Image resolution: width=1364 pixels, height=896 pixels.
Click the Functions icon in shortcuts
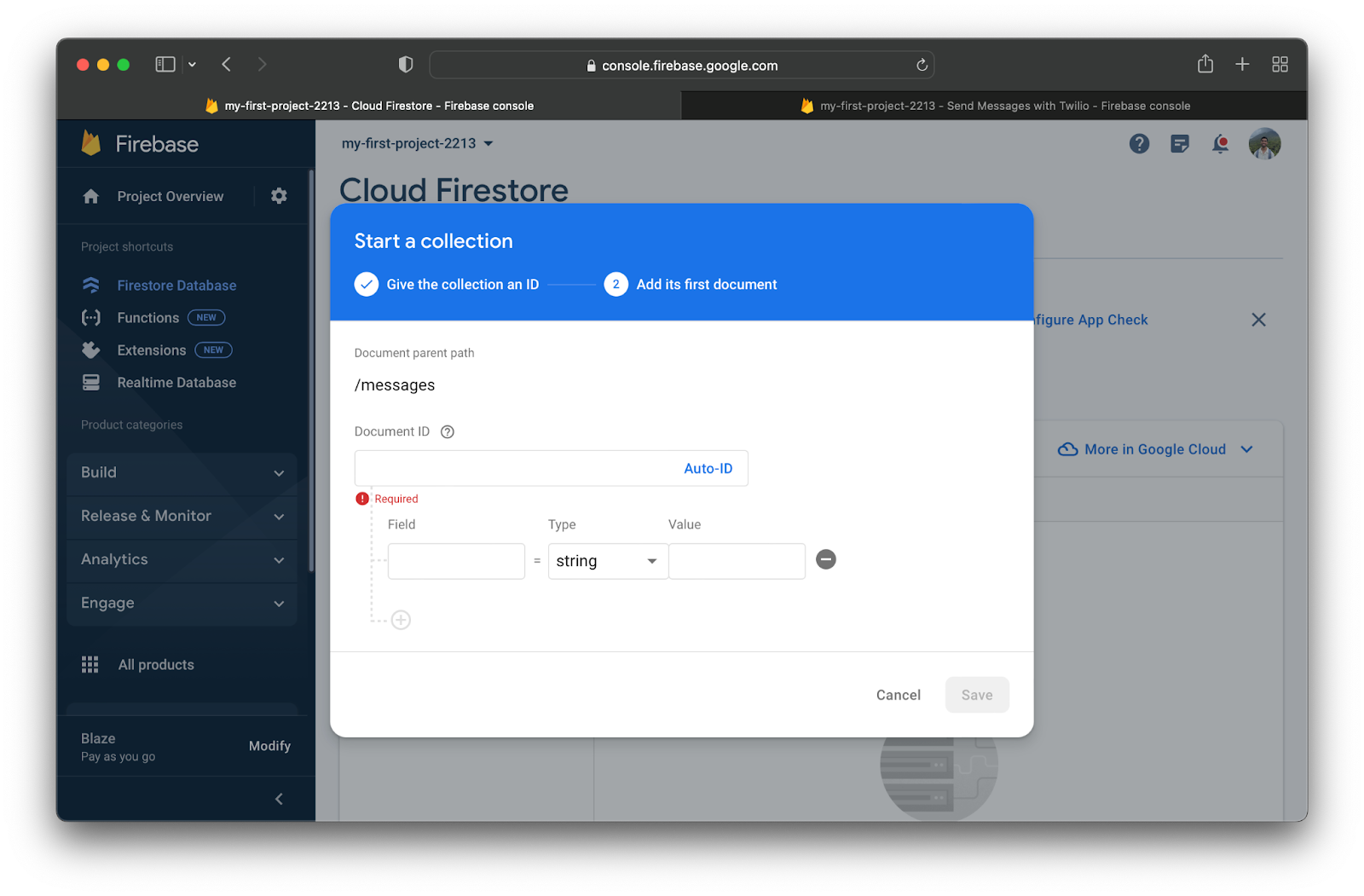(91, 318)
